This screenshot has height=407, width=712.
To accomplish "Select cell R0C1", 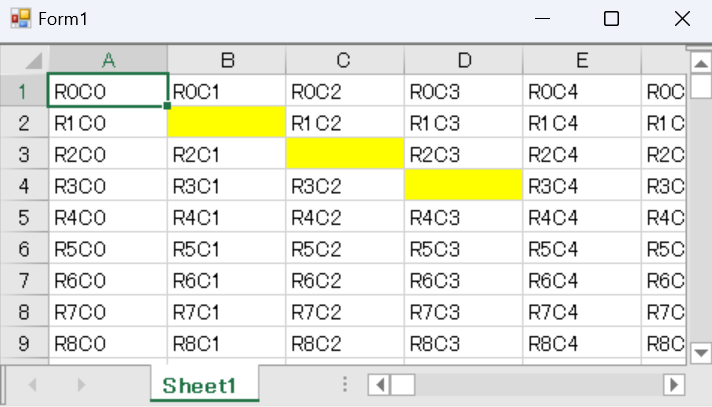I will coord(227,91).
